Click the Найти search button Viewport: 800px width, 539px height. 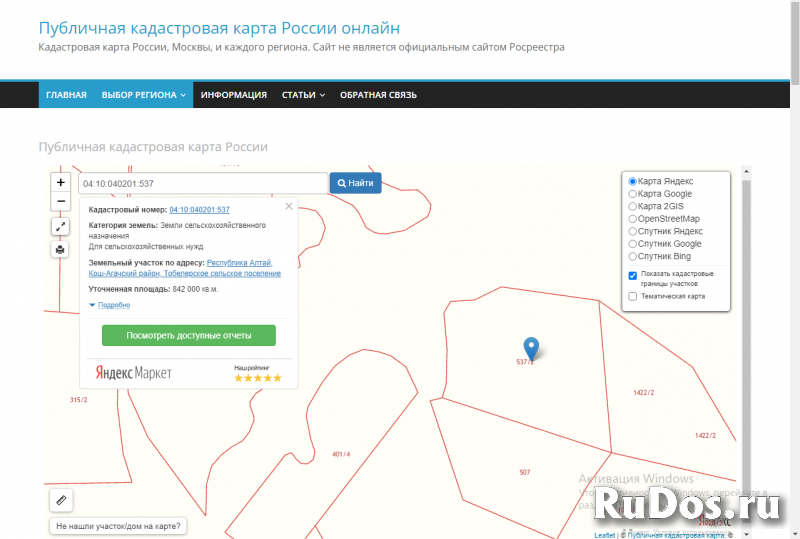[x=356, y=183]
